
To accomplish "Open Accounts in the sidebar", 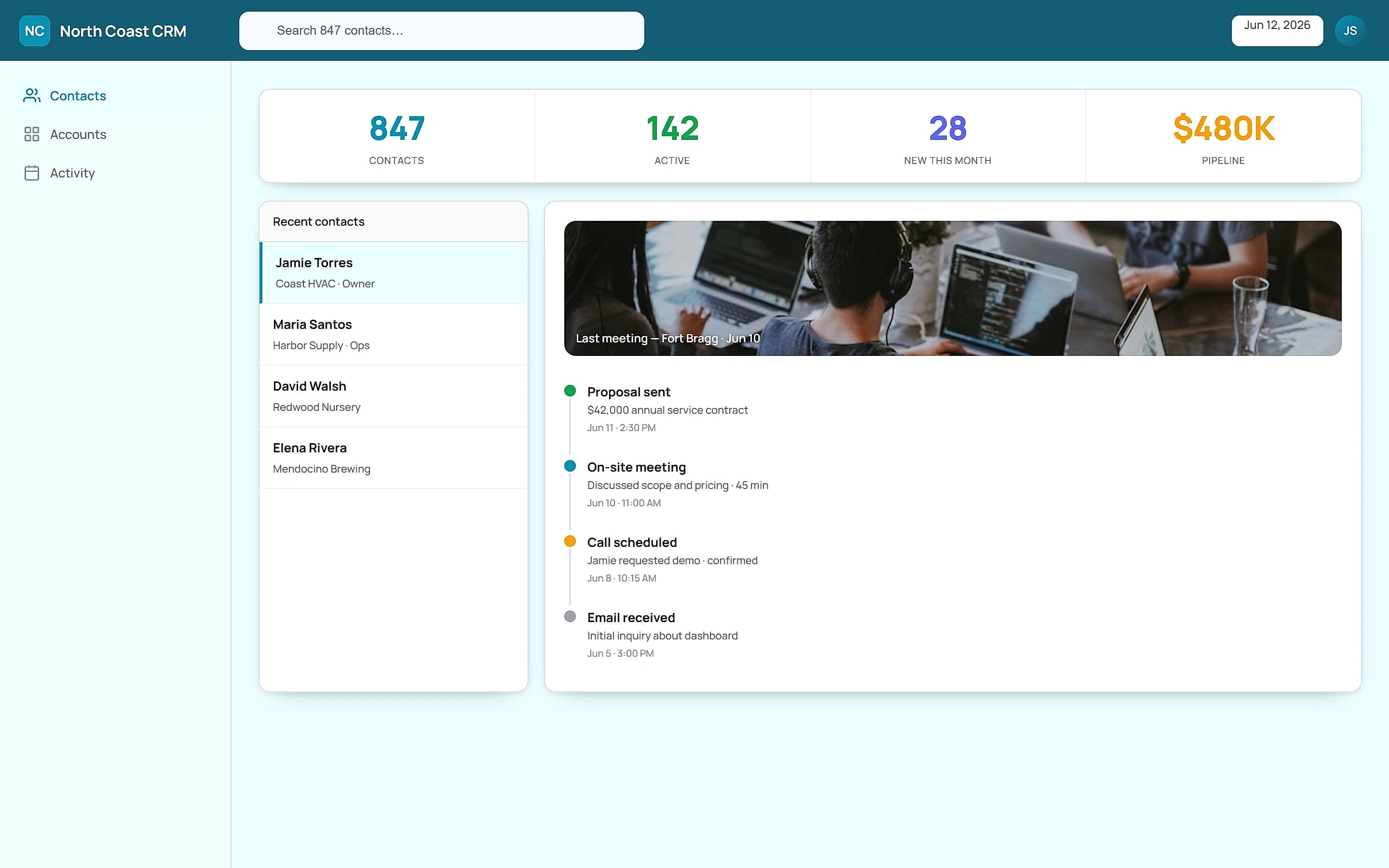I will coord(115,135).
